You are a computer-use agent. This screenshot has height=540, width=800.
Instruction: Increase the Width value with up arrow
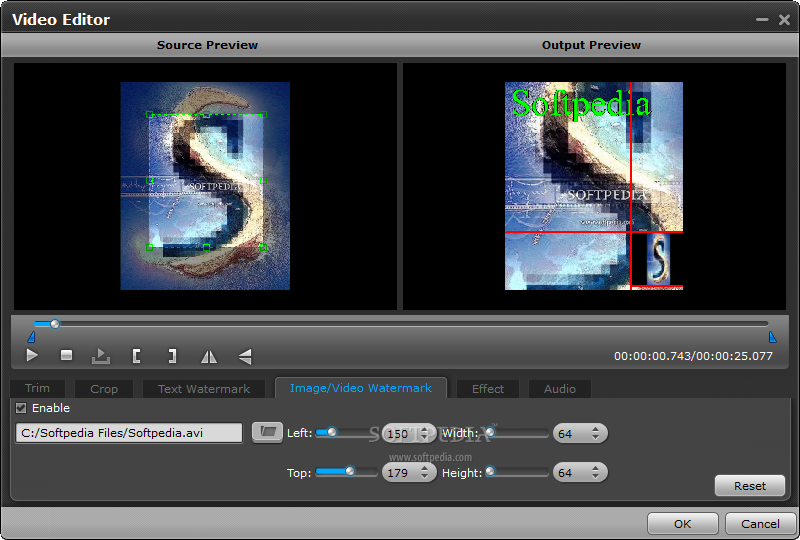pyautogui.click(x=595, y=430)
